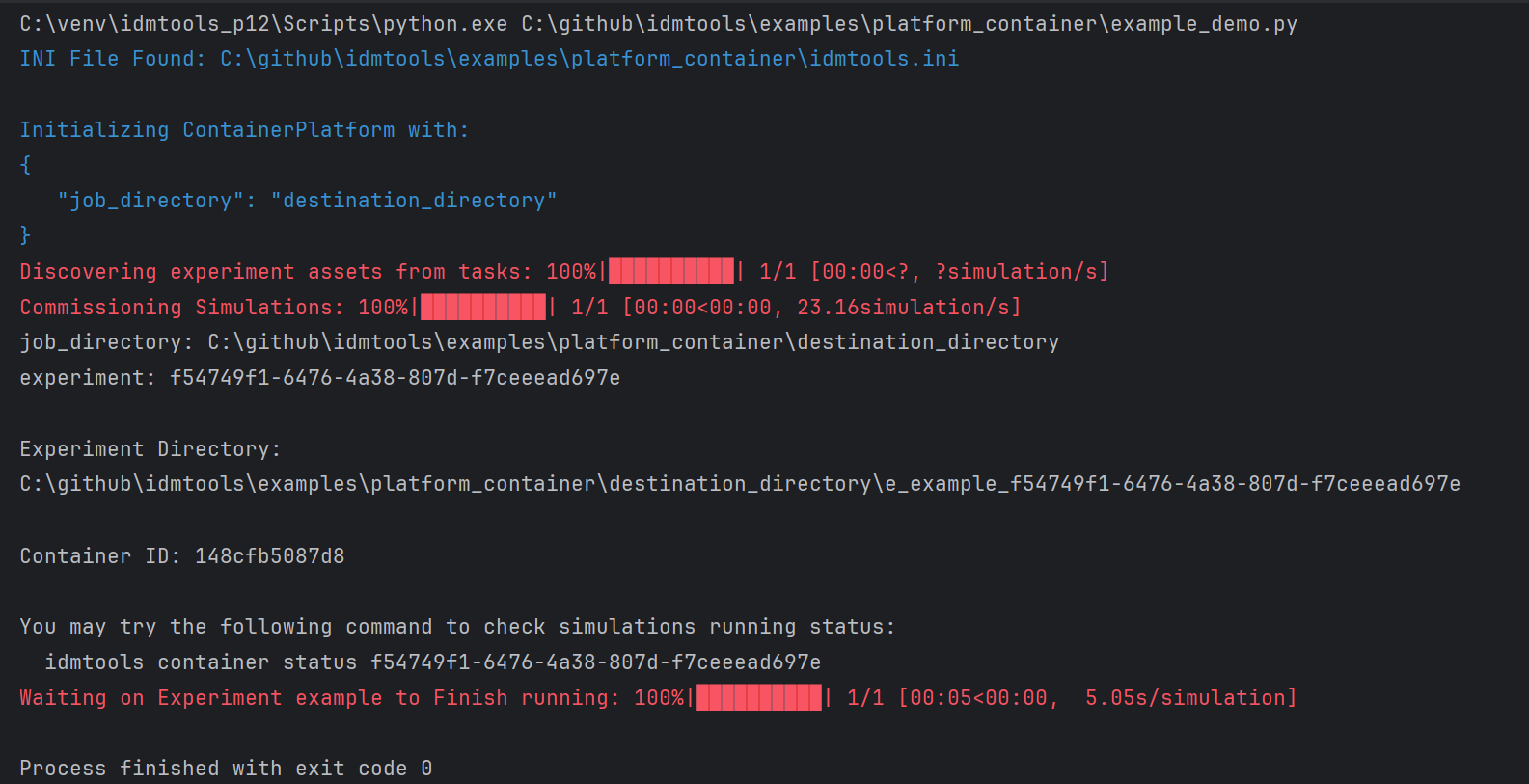Click the "destination_directory" JSON value

tap(413, 201)
